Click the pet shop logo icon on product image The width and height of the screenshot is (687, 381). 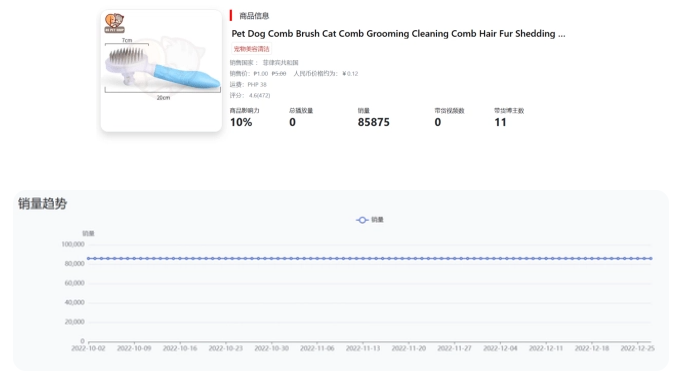click(x=114, y=23)
